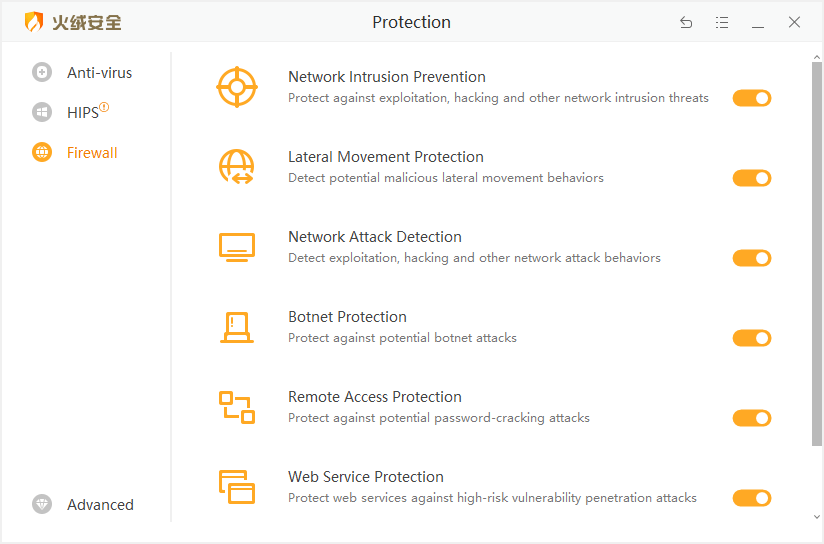The height and width of the screenshot is (544, 824).
Task: Open Network Attack Detection title link
Action: tap(375, 237)
